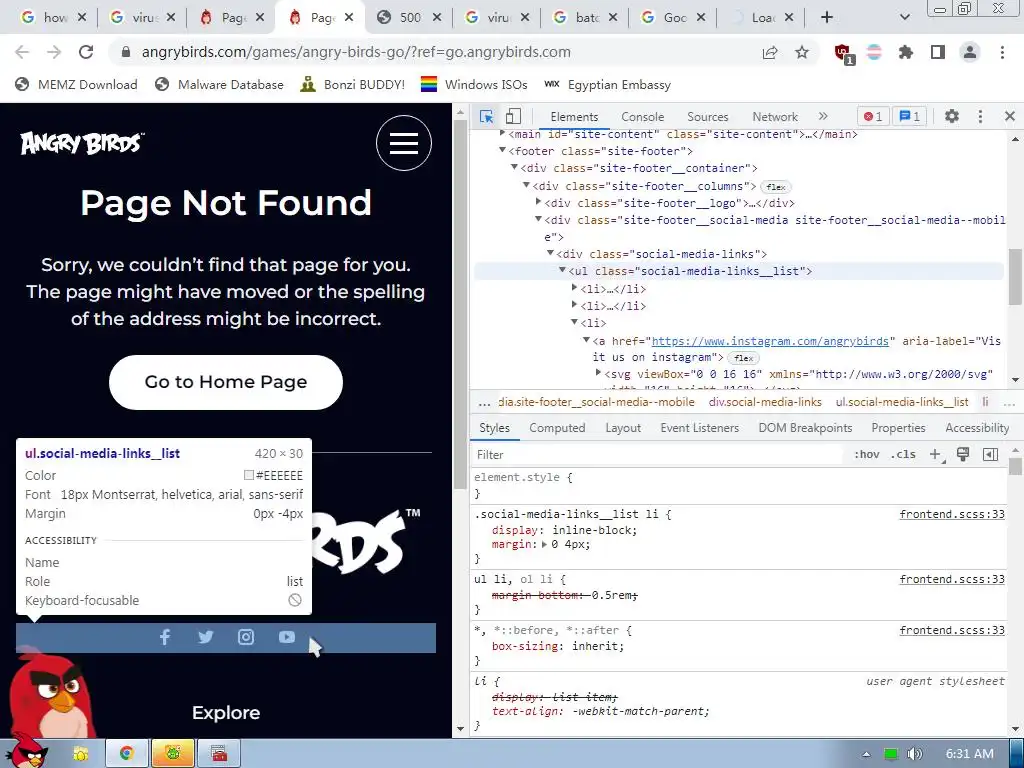Viewport: 1024px width, 768px height.
Task: Expand the main site-content node
Action: coord(502,133)
